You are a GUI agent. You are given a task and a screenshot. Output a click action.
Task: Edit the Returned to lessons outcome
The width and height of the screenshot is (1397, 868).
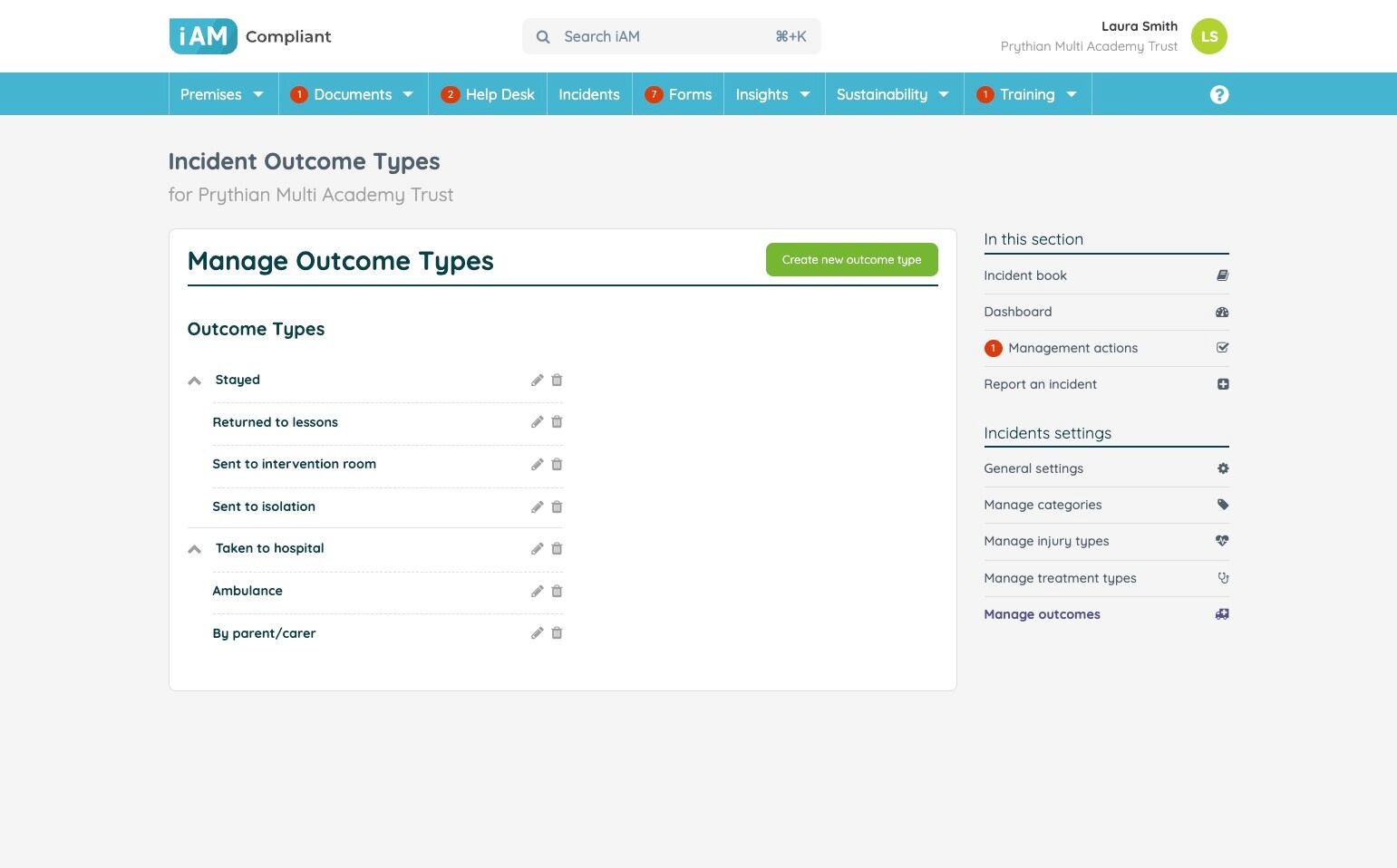click(538, 422)
